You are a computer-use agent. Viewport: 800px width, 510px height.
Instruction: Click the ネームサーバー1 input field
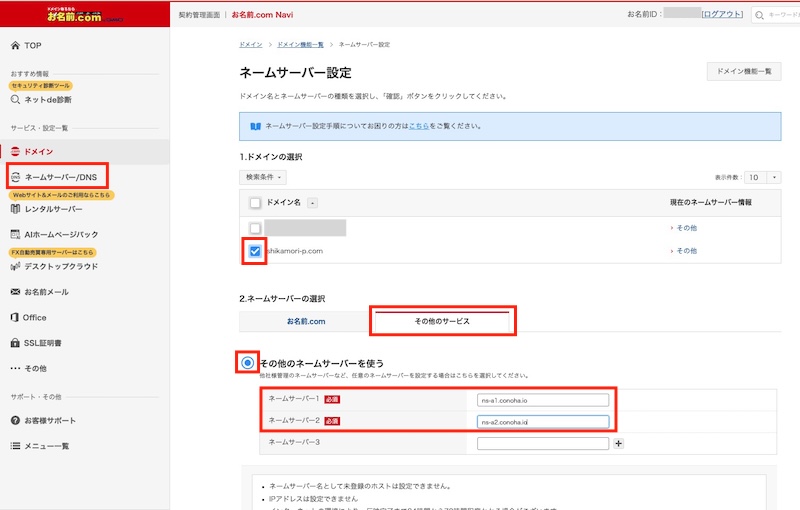pos(543,400)
